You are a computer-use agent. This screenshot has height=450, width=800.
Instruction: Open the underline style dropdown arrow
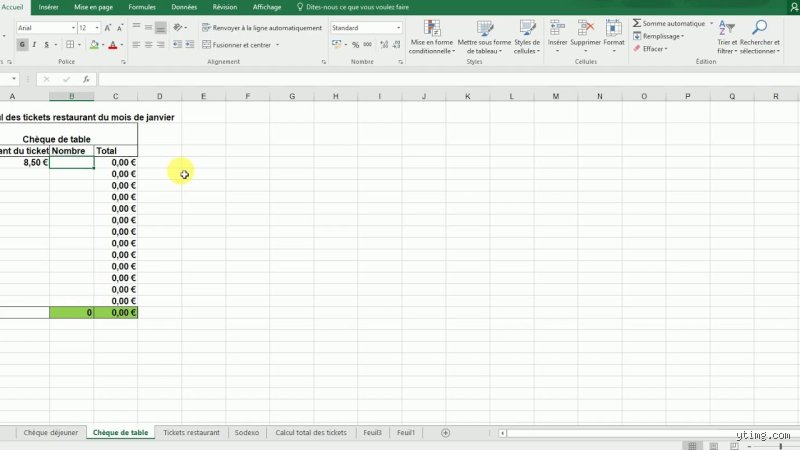56,45
